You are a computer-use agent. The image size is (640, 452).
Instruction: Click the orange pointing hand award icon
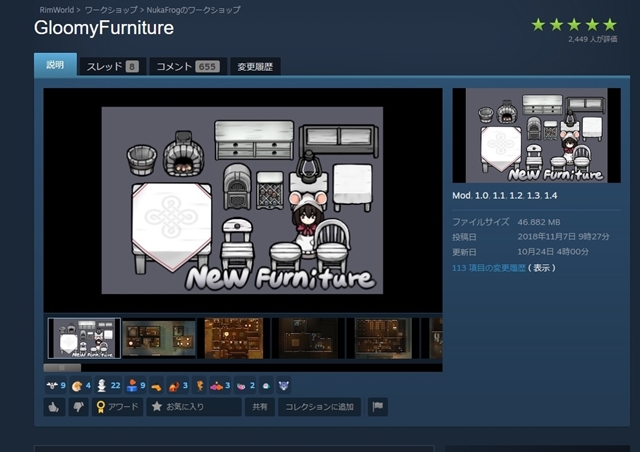(x=156, y=385)
